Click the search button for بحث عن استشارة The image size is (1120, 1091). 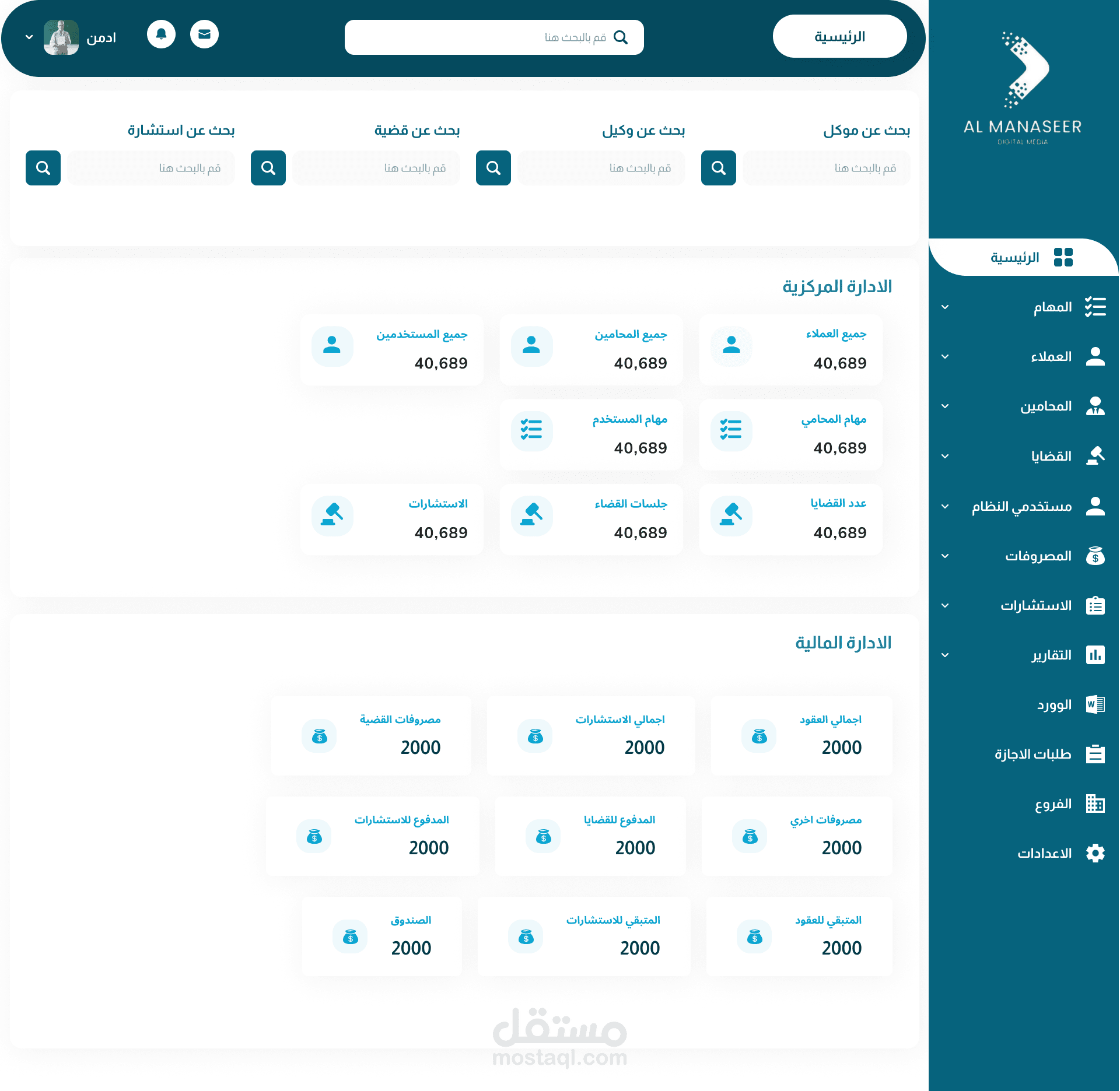pos(43,168)
